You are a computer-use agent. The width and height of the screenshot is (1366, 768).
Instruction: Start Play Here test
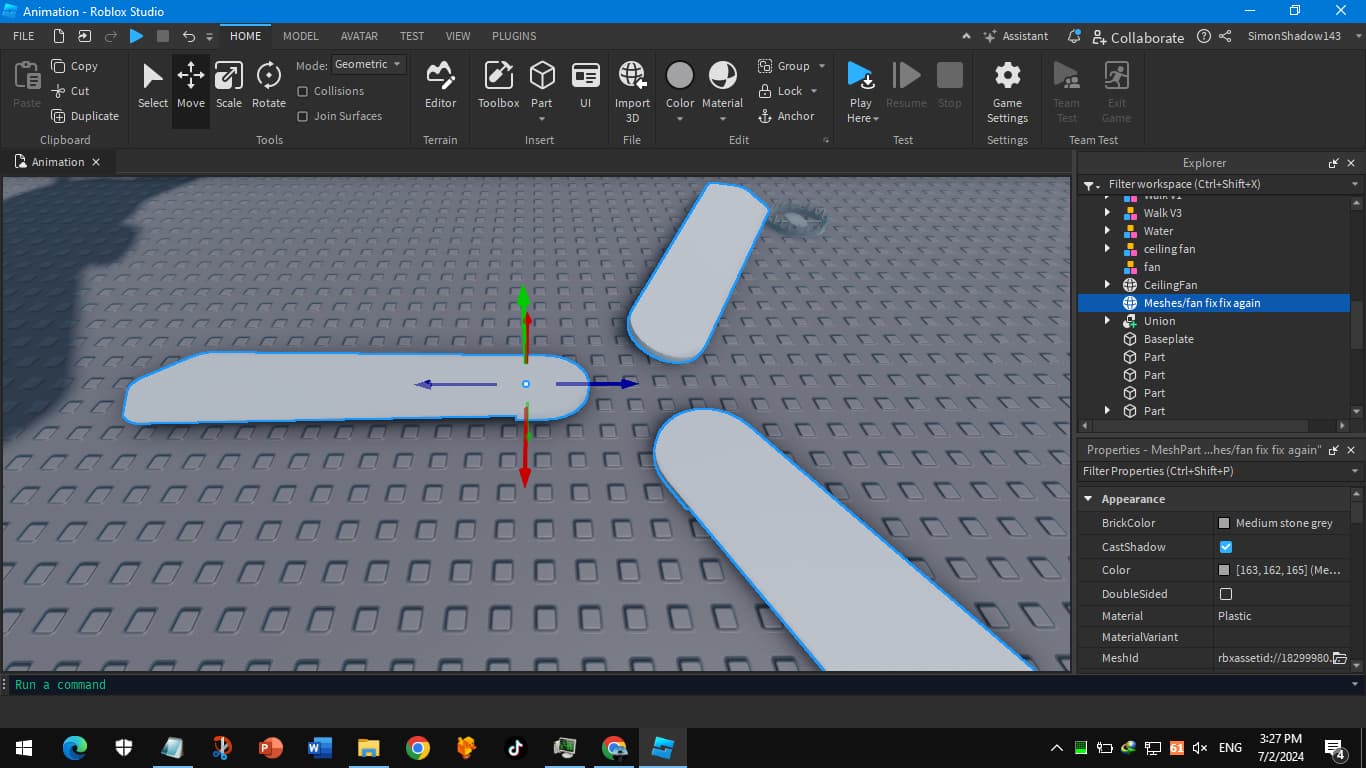860,91
